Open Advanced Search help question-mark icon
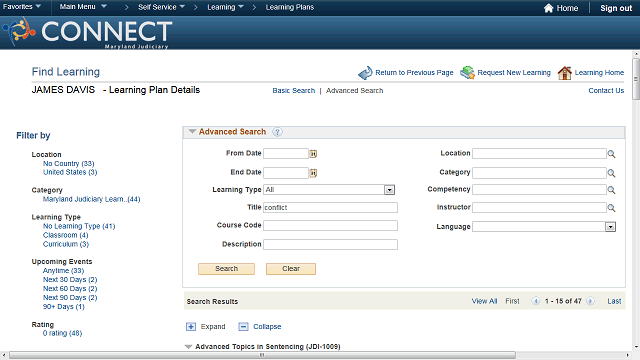Screen dimensions: 640x360 pos(277,132)
